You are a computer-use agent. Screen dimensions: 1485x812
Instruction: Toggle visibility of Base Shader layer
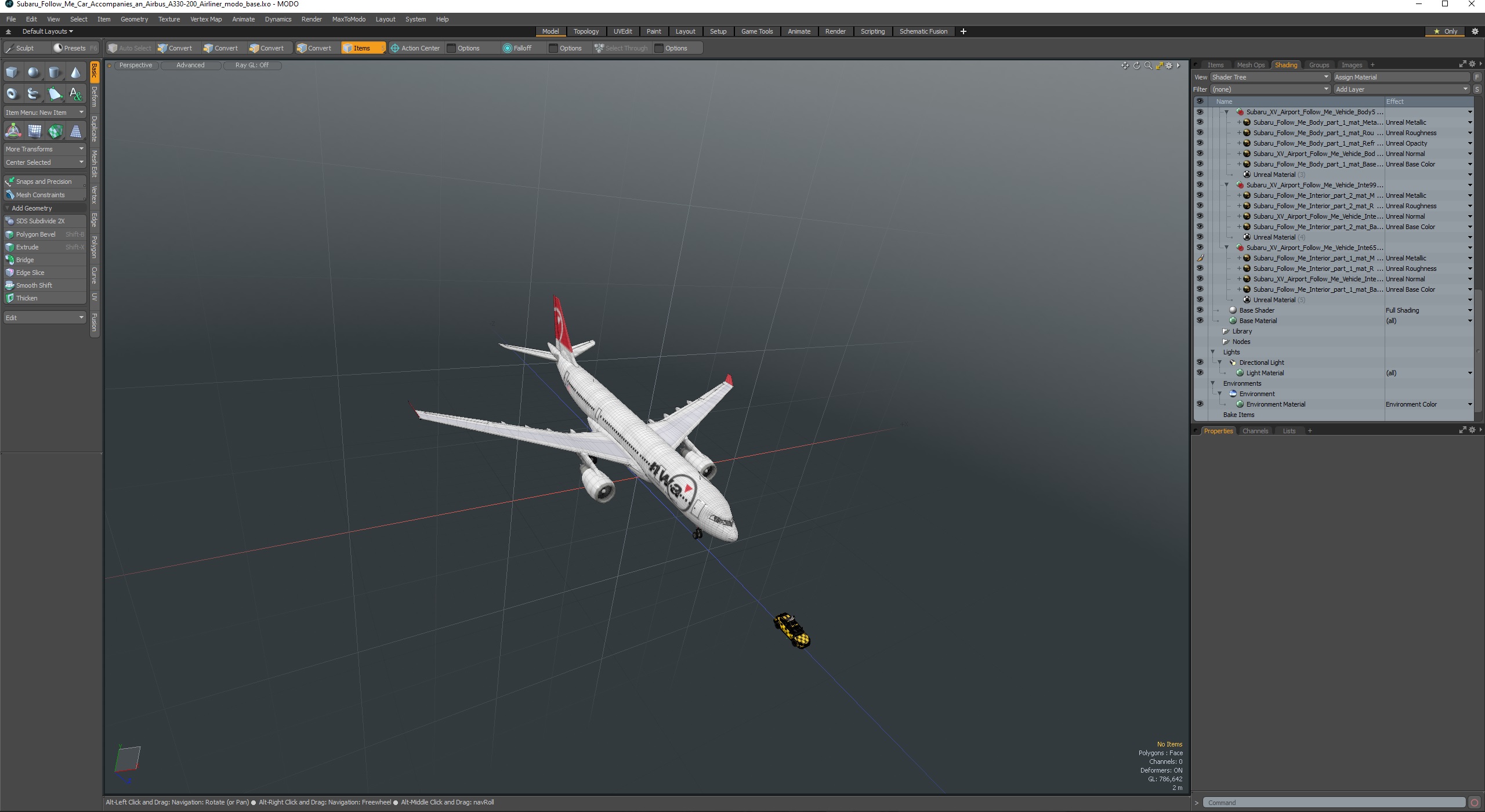1200,310
